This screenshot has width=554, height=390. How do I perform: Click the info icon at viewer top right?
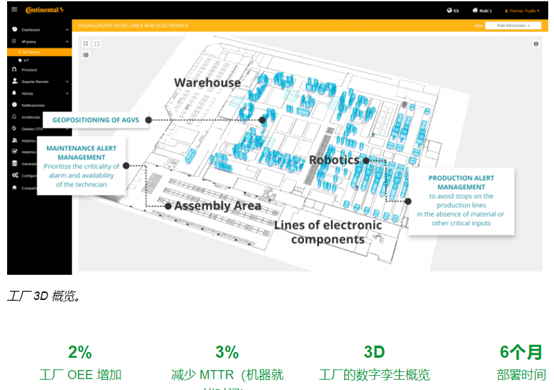pyautogui.click(x=536, y=44)
